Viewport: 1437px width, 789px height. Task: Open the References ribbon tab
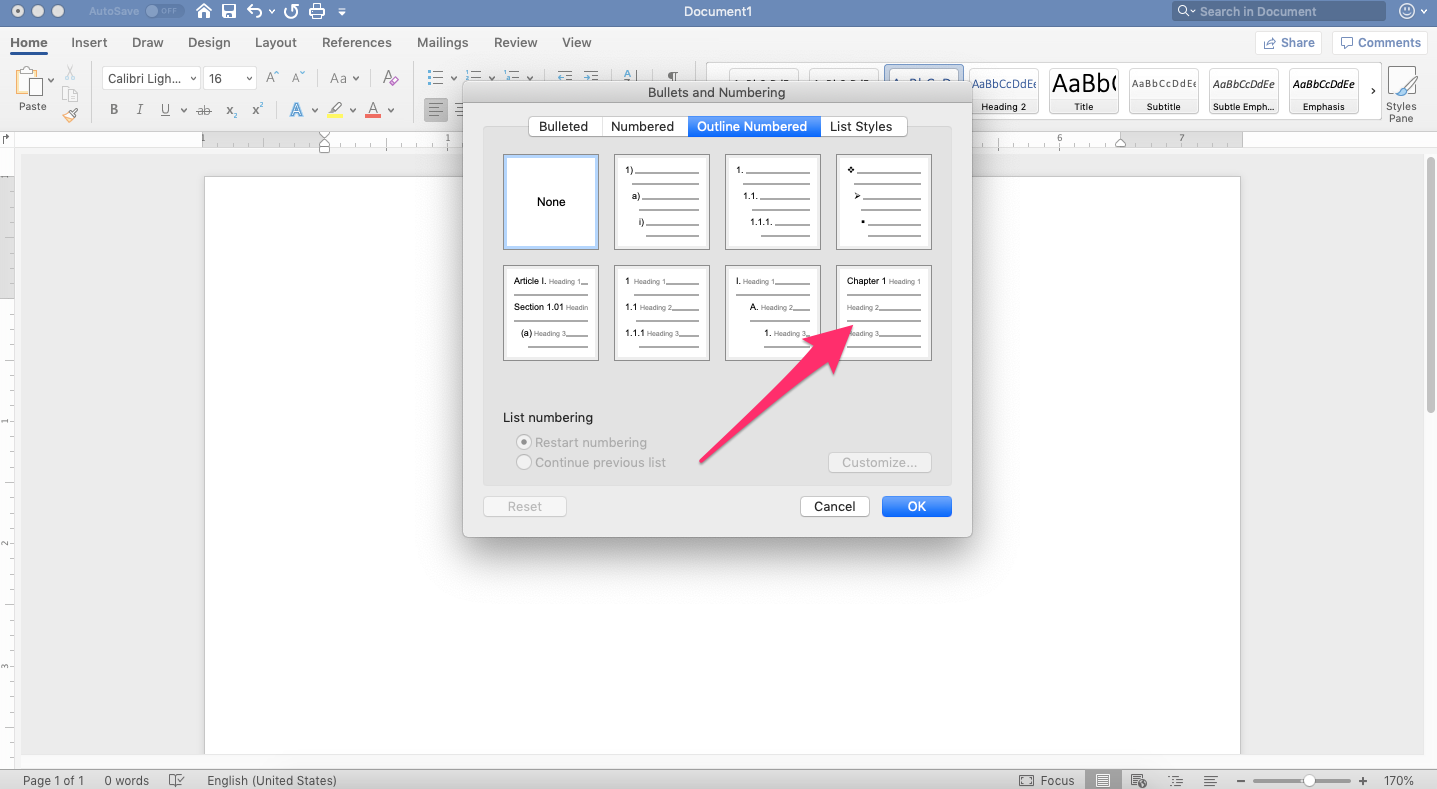[357, 42]
